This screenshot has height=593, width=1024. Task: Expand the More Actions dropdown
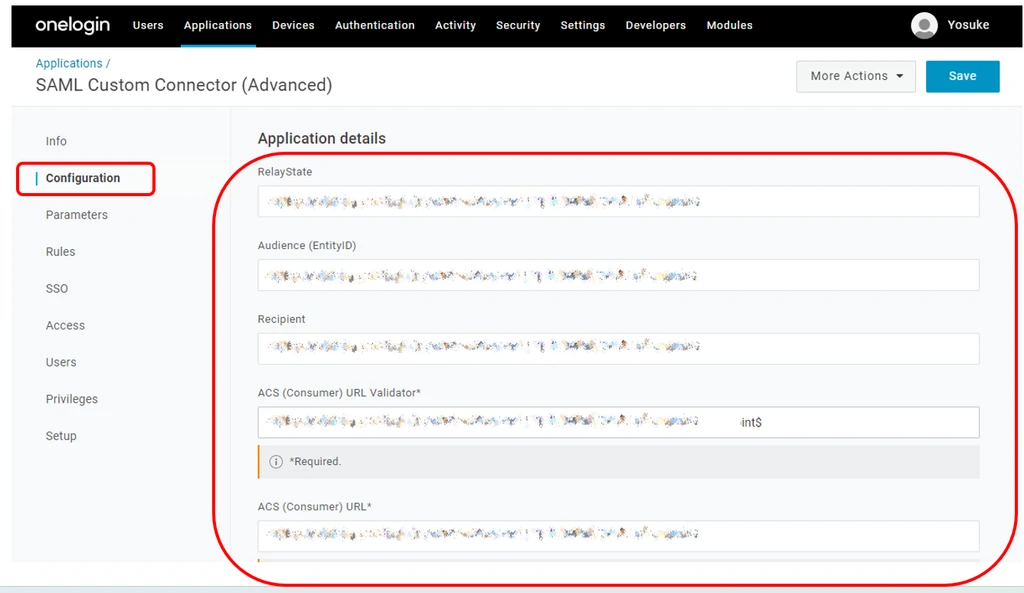856,76
